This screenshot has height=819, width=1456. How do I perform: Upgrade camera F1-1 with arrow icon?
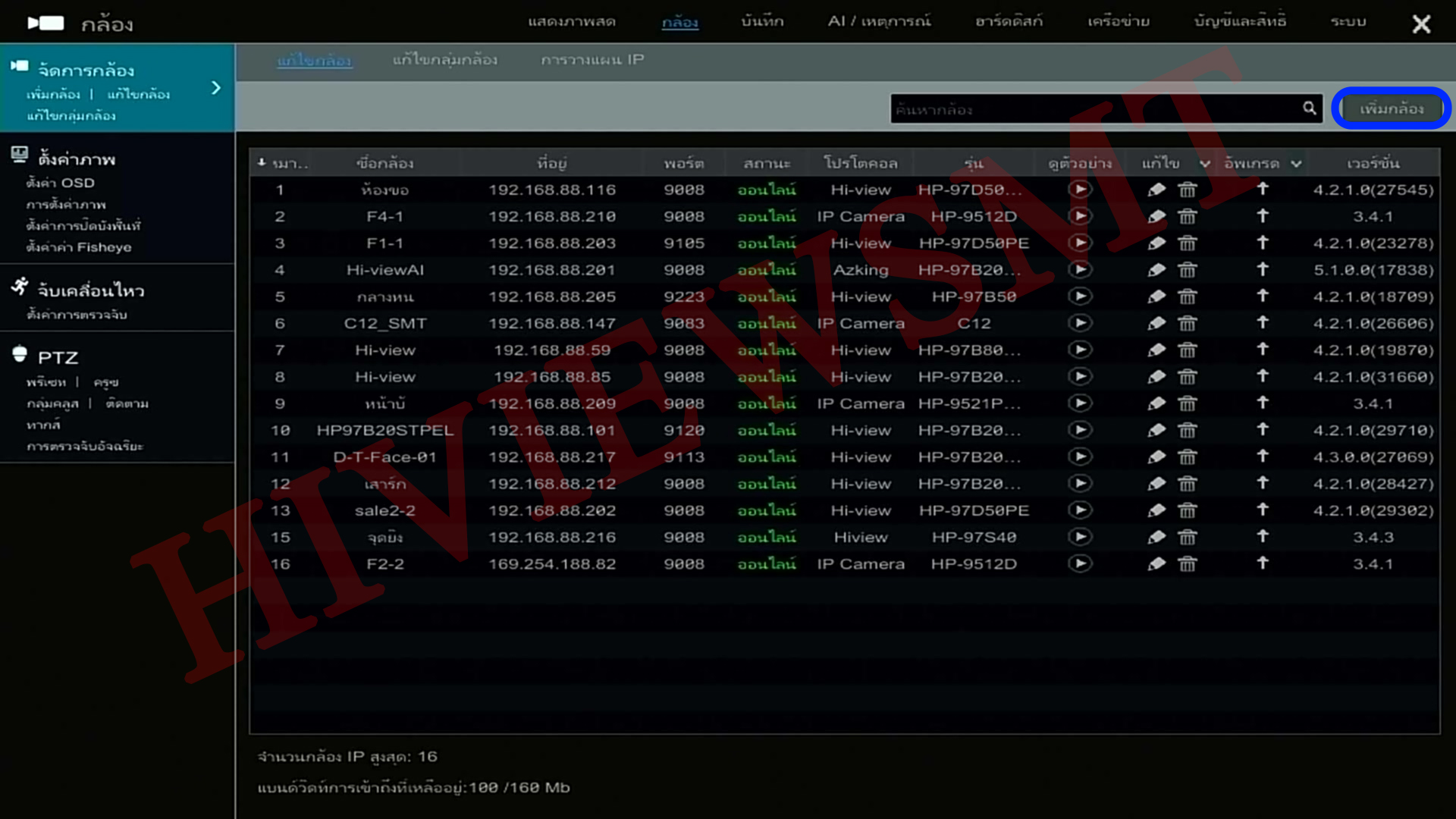[x=1262, y=243]
